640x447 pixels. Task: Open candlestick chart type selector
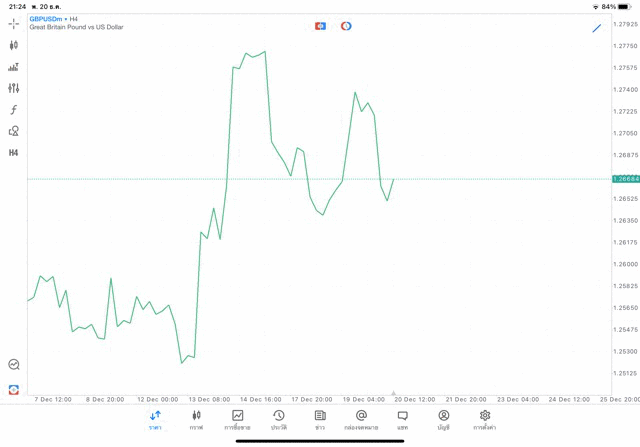(x=14, y=45)
